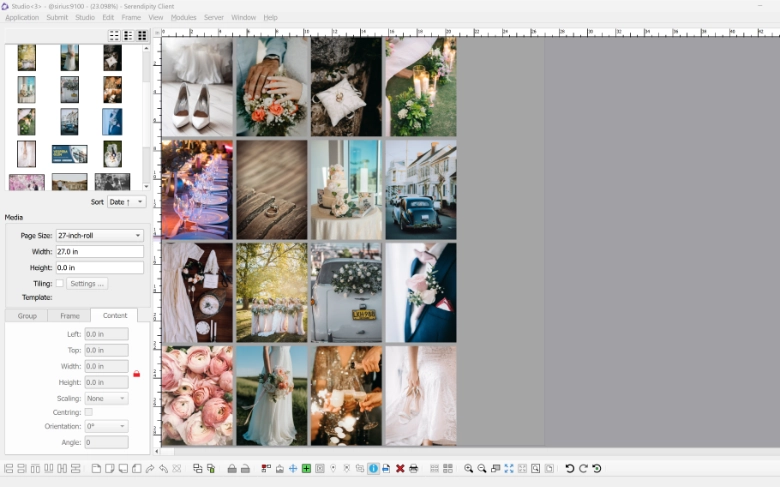Expand the Sort by Date dropdown
Screen dimensions: 780x487
pos(127,202)
